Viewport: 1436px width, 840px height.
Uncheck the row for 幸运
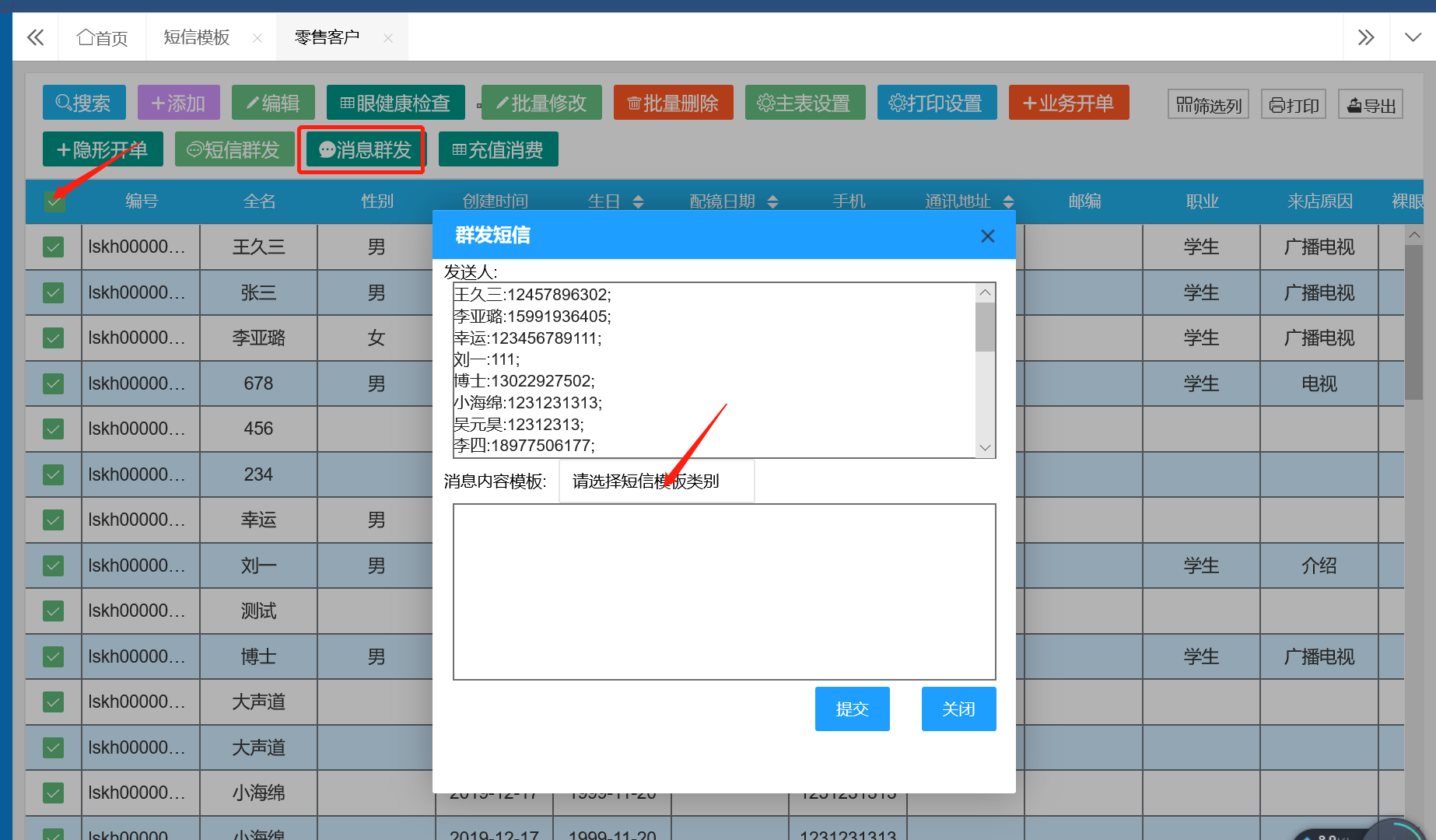coord(54,520)
